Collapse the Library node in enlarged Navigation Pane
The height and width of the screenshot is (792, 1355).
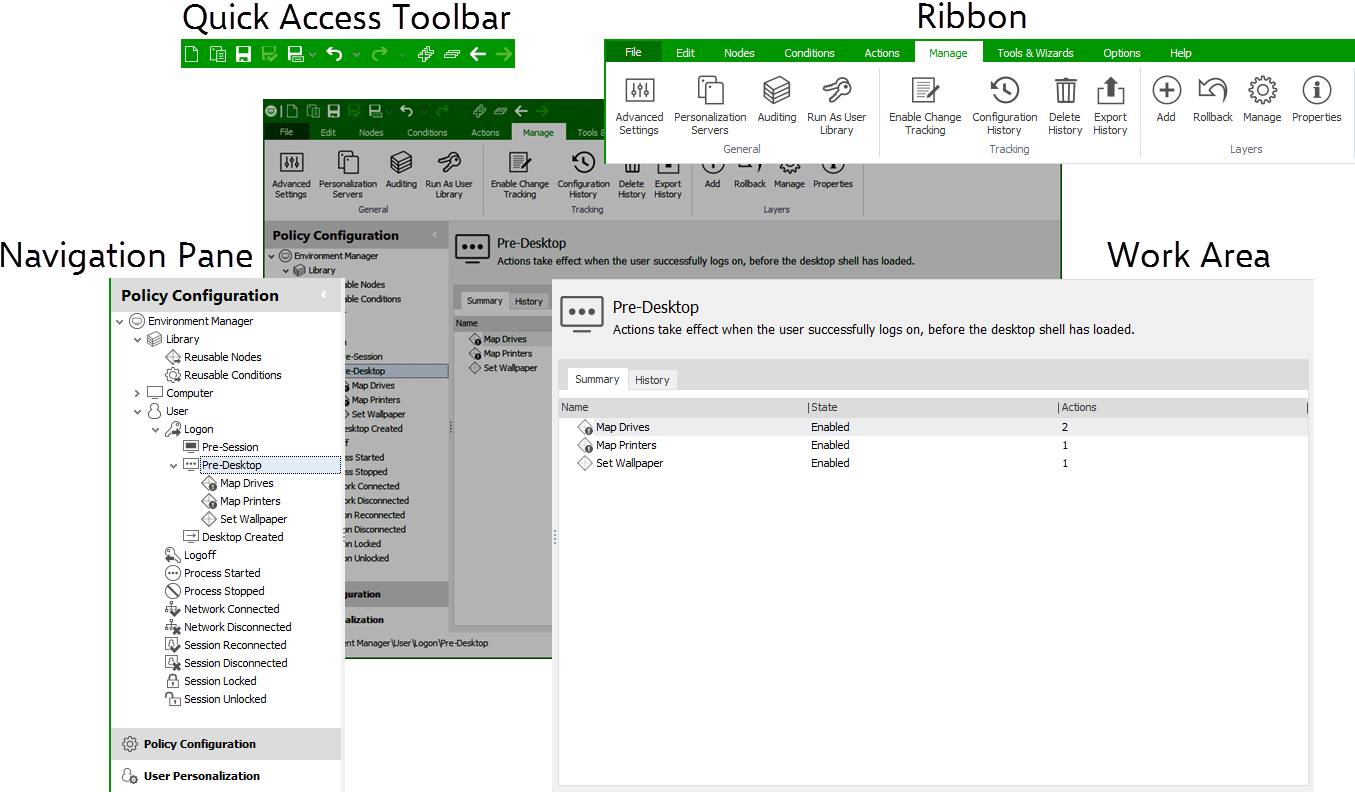click(138, 339)
